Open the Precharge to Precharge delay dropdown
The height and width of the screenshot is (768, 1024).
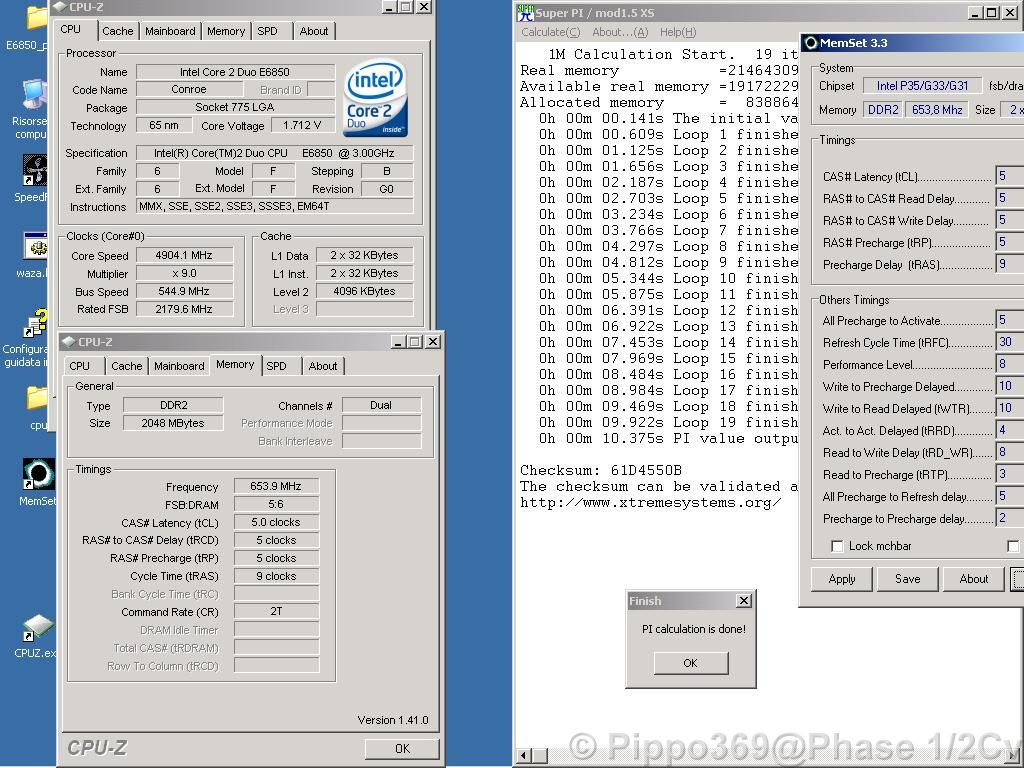pos(1010,519)
